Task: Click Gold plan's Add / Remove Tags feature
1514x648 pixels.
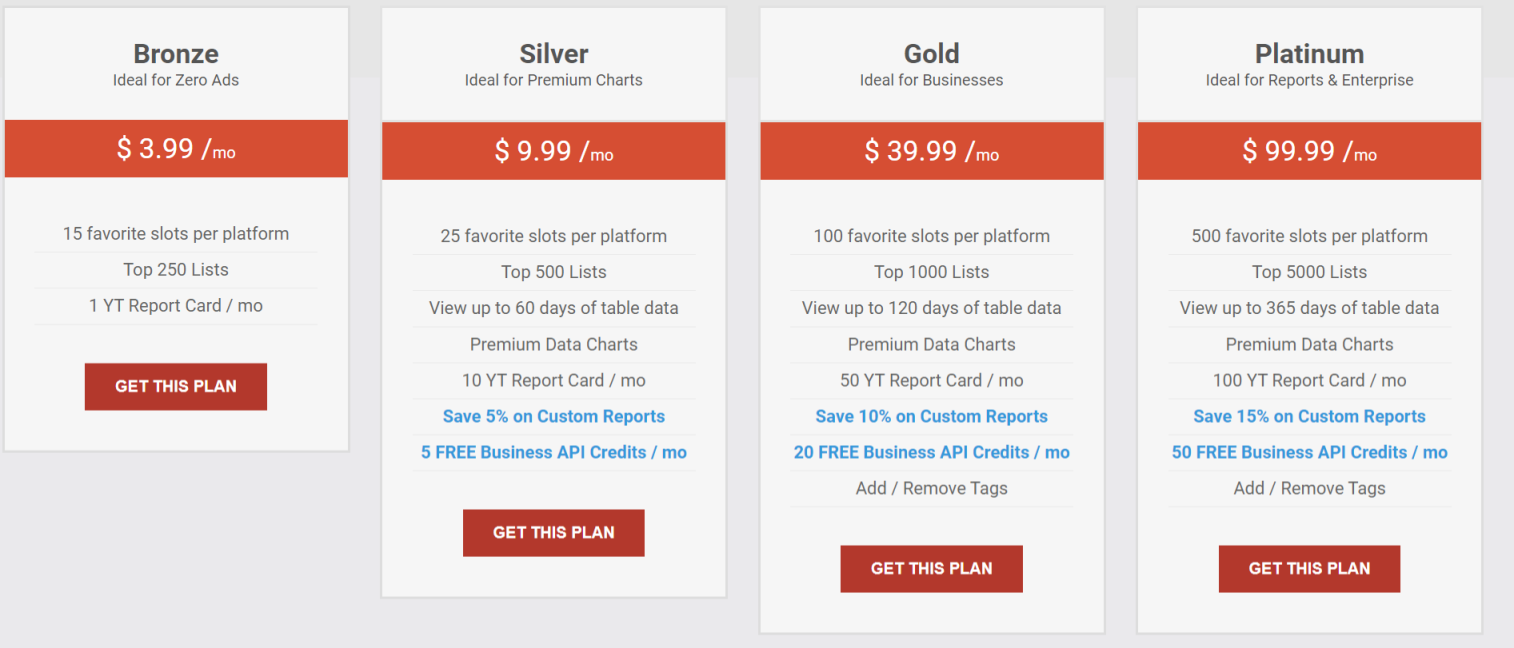Action: (x=931, y=488)
